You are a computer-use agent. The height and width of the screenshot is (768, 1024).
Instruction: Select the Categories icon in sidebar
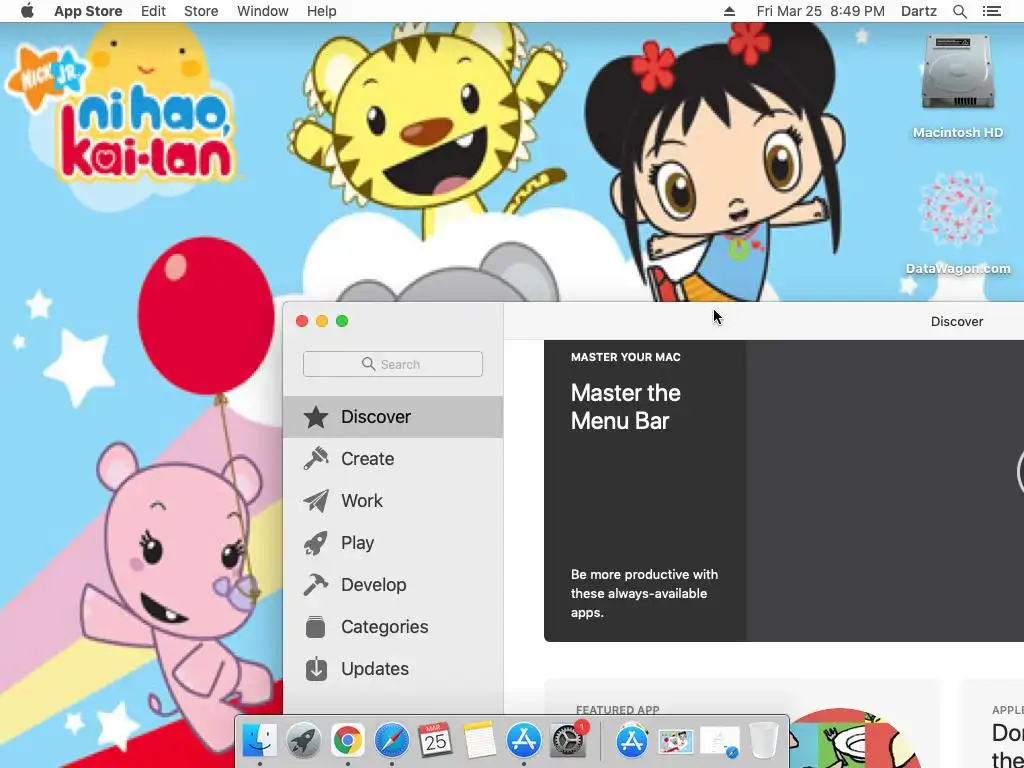[x=316, y=627]
